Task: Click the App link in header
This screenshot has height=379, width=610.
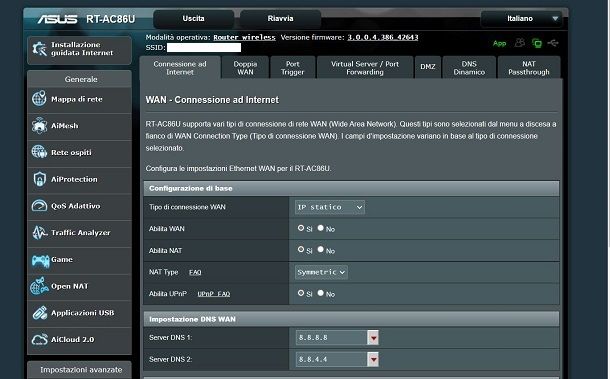Action: coord(500,43)
